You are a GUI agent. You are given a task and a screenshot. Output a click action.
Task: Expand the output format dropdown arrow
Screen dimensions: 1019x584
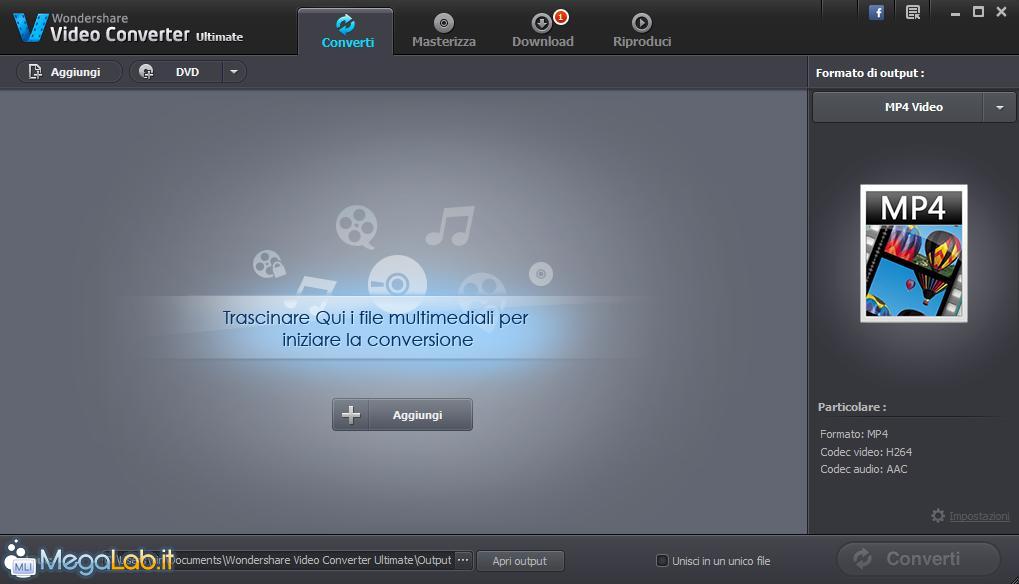point(1000,107)
